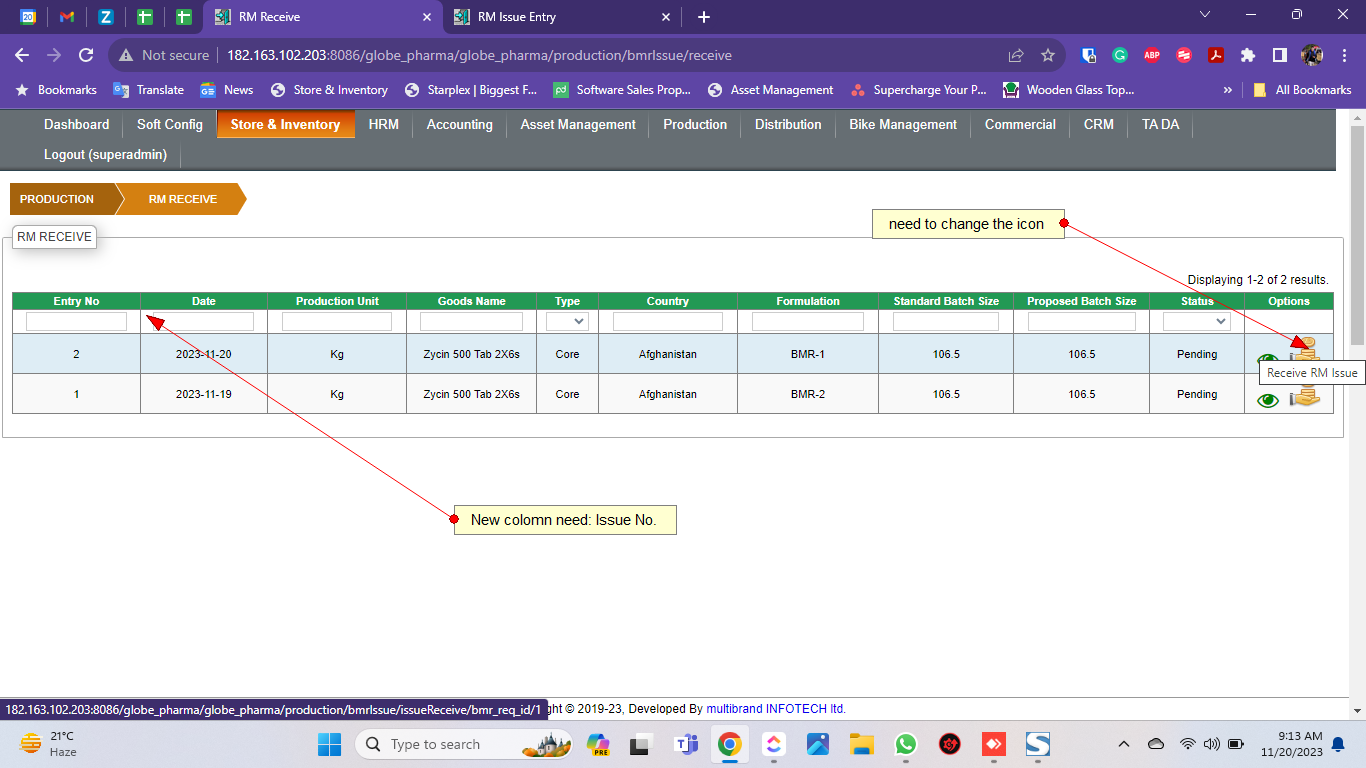This screenshot has height=768, width=1366.
Task: Expand the hidden bookmarks overflow chevron
Action: (x=1227, y=90)
